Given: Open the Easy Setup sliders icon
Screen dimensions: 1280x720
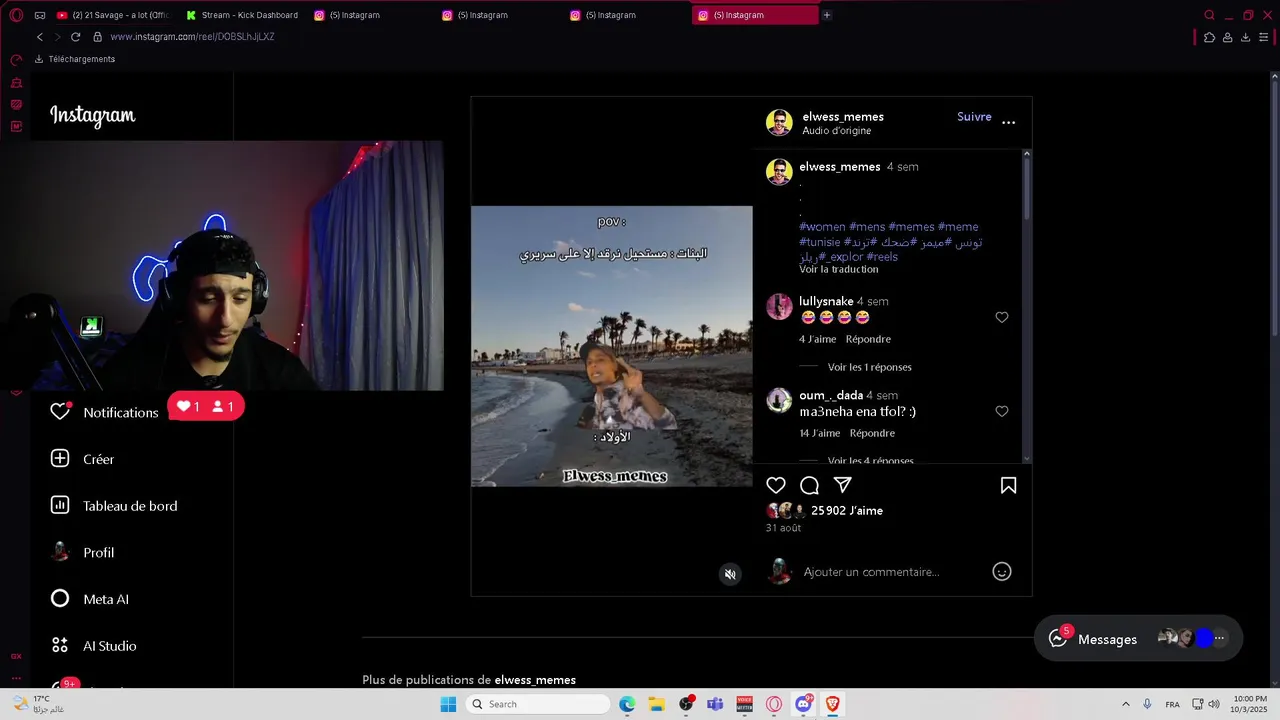Looking at the screenshot, I should point(1264,37).
